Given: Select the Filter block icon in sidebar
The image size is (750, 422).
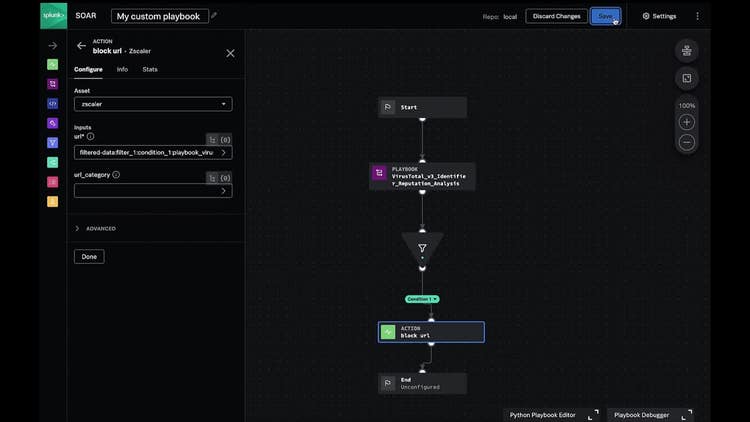Looking at the screenshot, I should [x=53, y=143].
